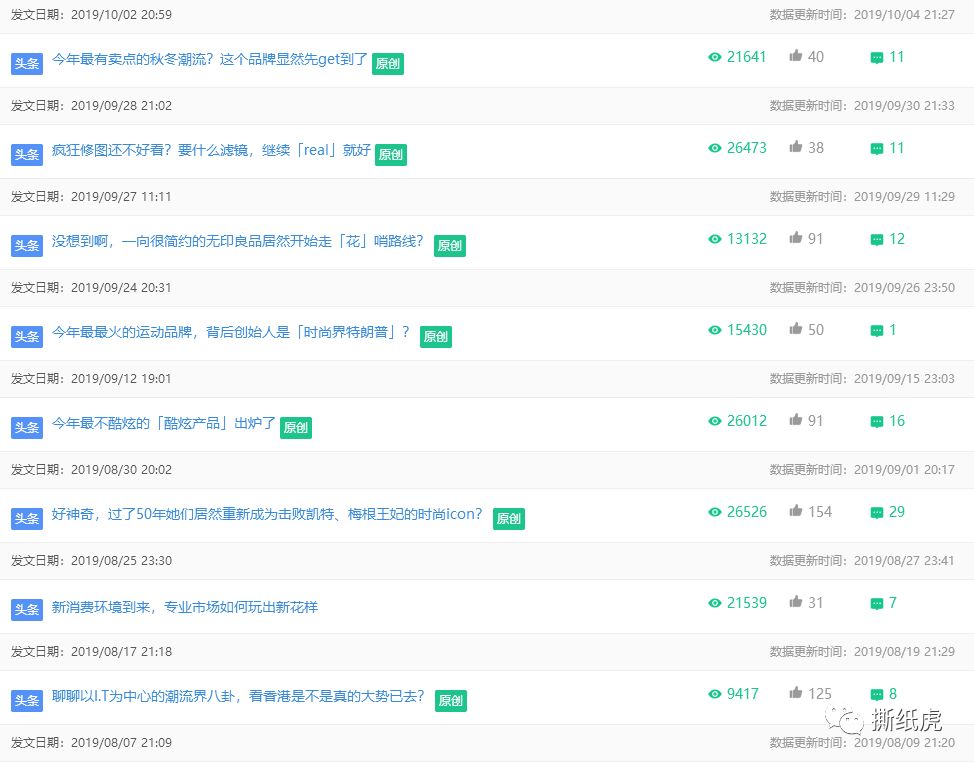This screenshot has height=763, width=974.
Task: Click the 原创 badge on the 特朗普 article
Action: (435, 337)
